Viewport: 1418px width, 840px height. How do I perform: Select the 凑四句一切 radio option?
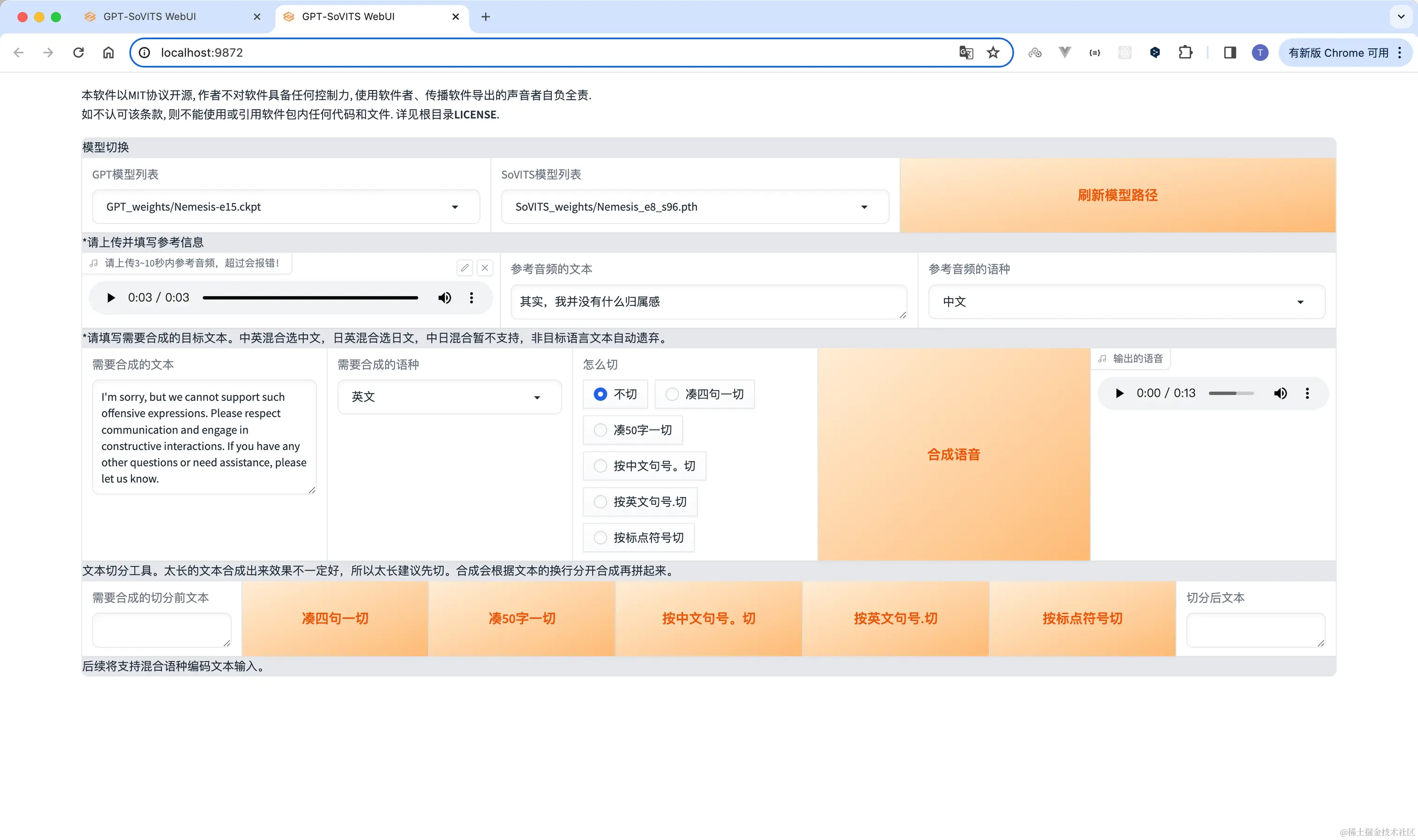[672, 394]
